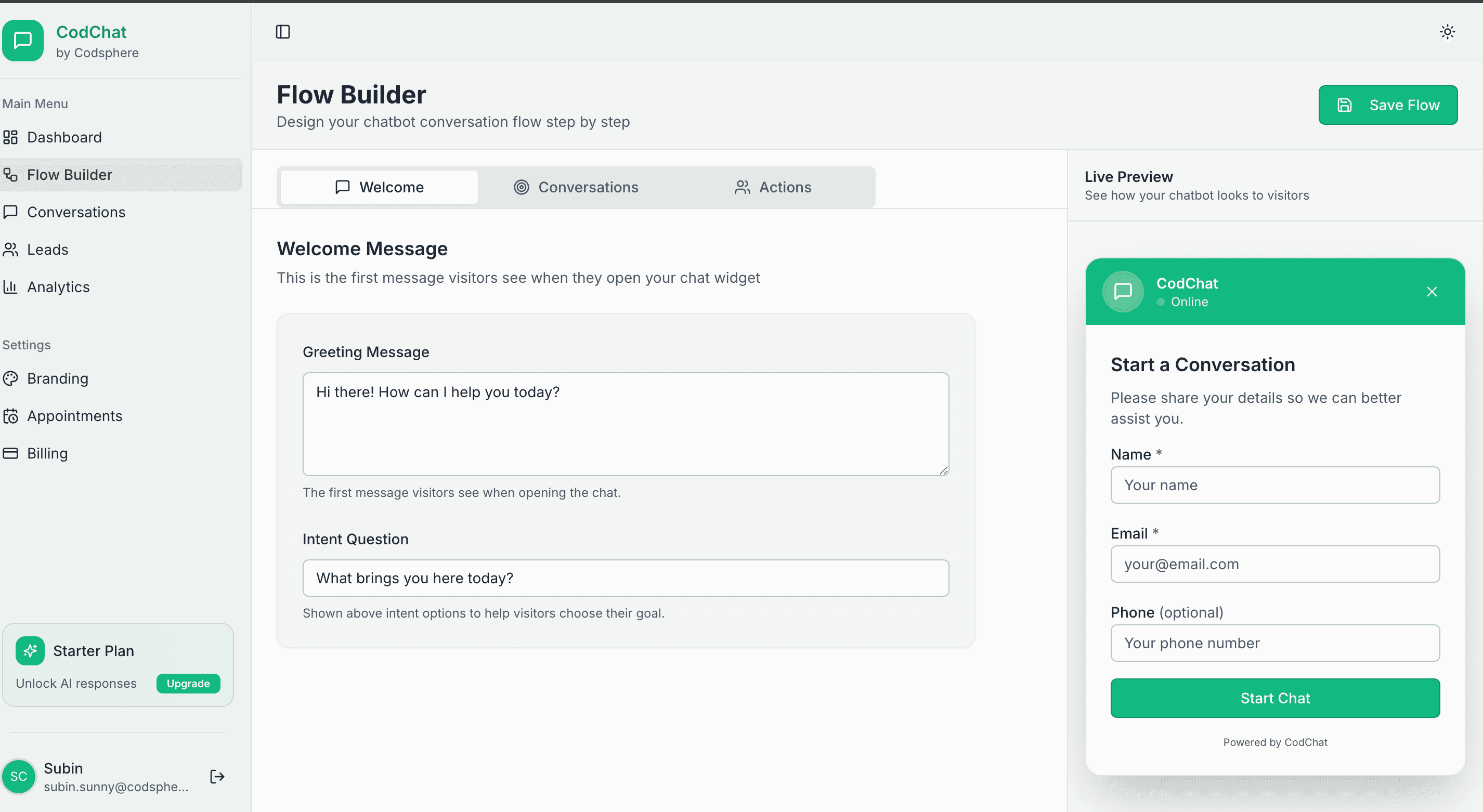Go to Analytics in the sidebar
Viewport: 1483px width, 812px height.
(x=58, y=286)
